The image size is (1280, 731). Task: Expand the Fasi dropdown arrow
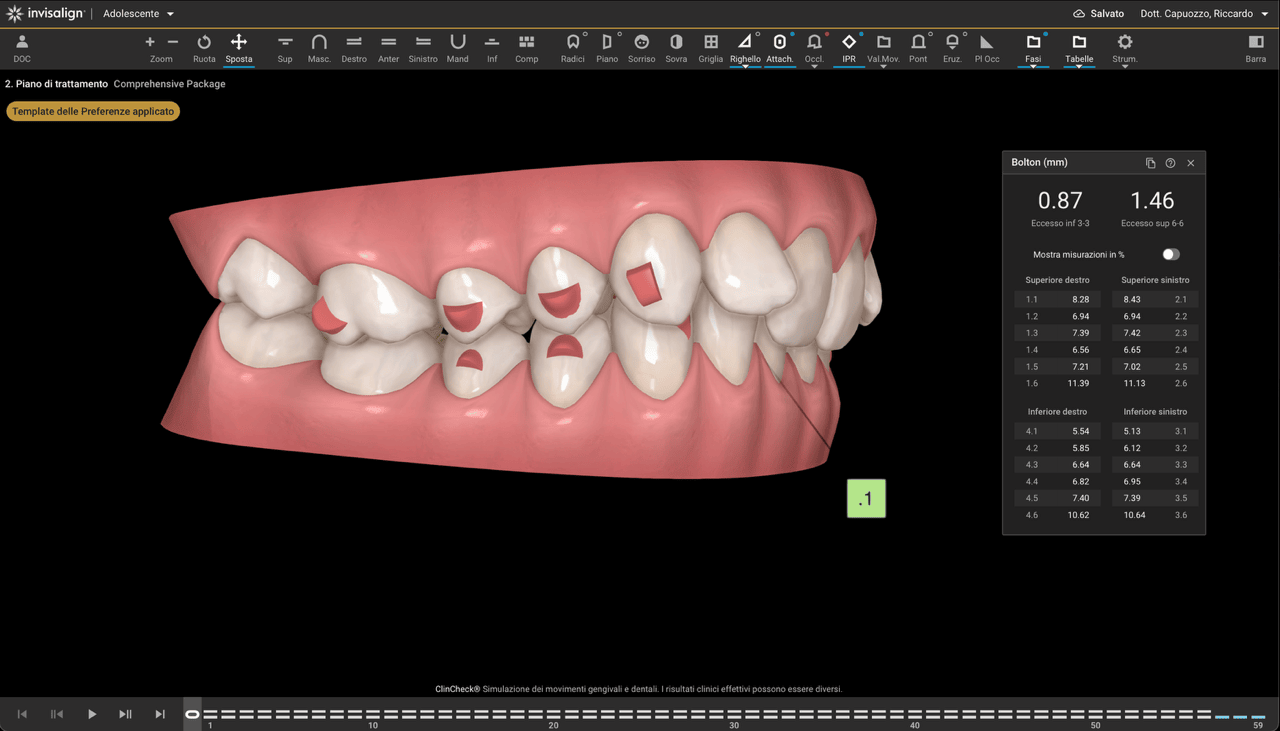click(1033, 67)
